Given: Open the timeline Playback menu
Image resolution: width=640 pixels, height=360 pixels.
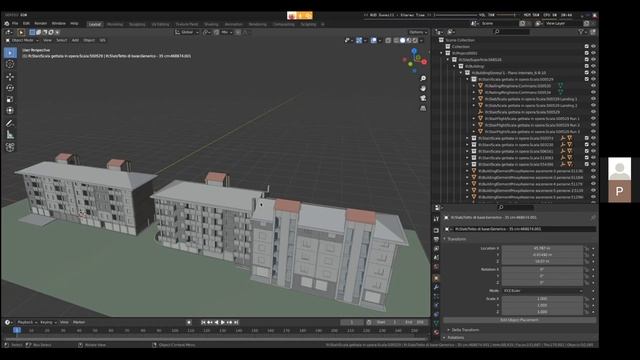Looking at the screenshot, I should pyautogui.click(x=27, y=322).
